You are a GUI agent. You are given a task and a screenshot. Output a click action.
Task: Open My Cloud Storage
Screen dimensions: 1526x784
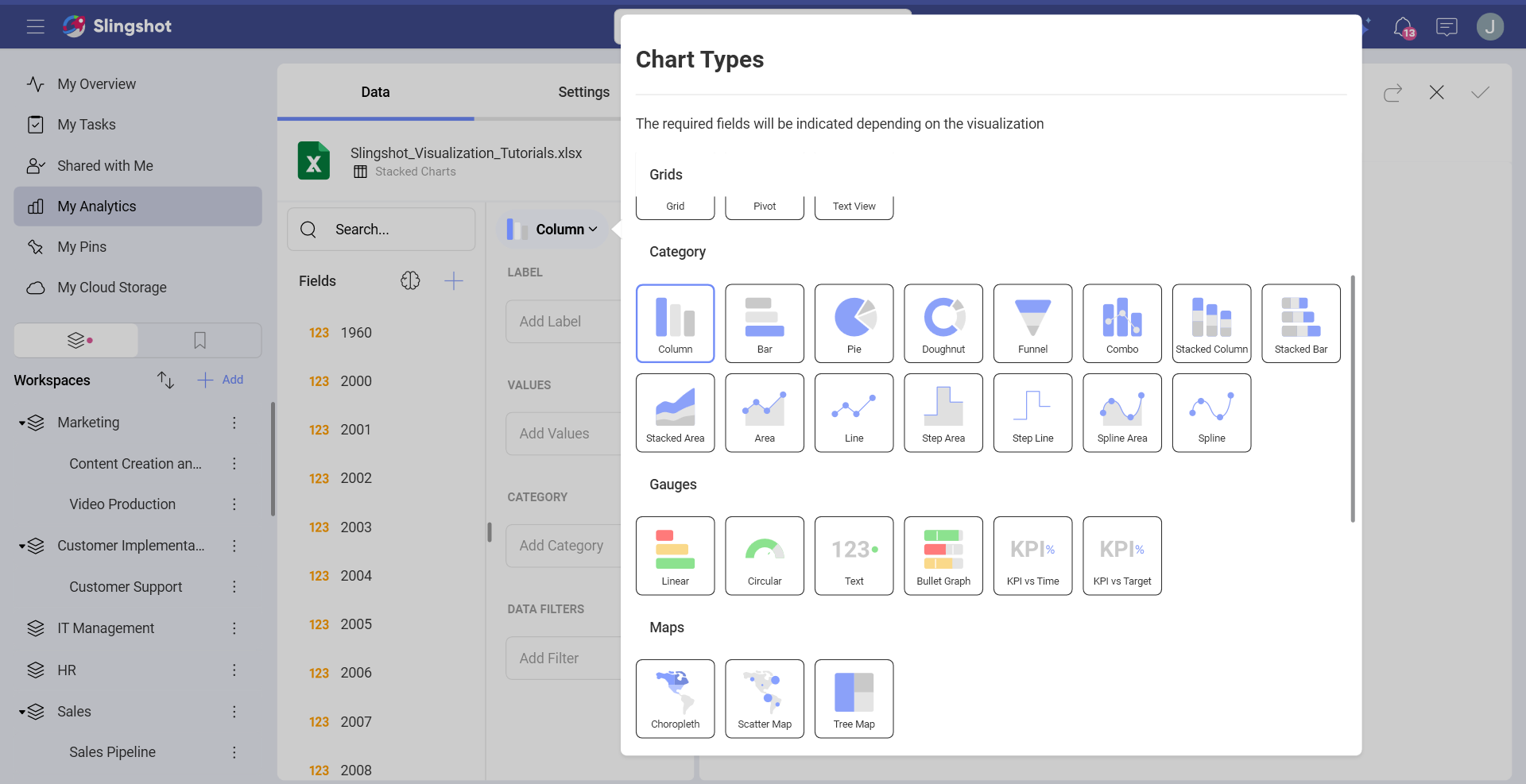(x=137, y=288)
